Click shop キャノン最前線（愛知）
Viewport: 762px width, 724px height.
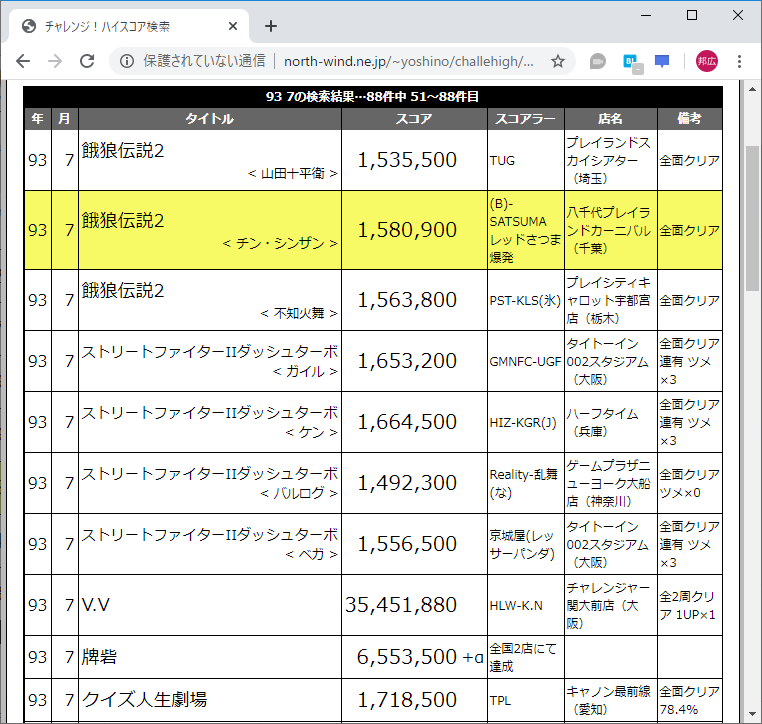coord(608,701)
